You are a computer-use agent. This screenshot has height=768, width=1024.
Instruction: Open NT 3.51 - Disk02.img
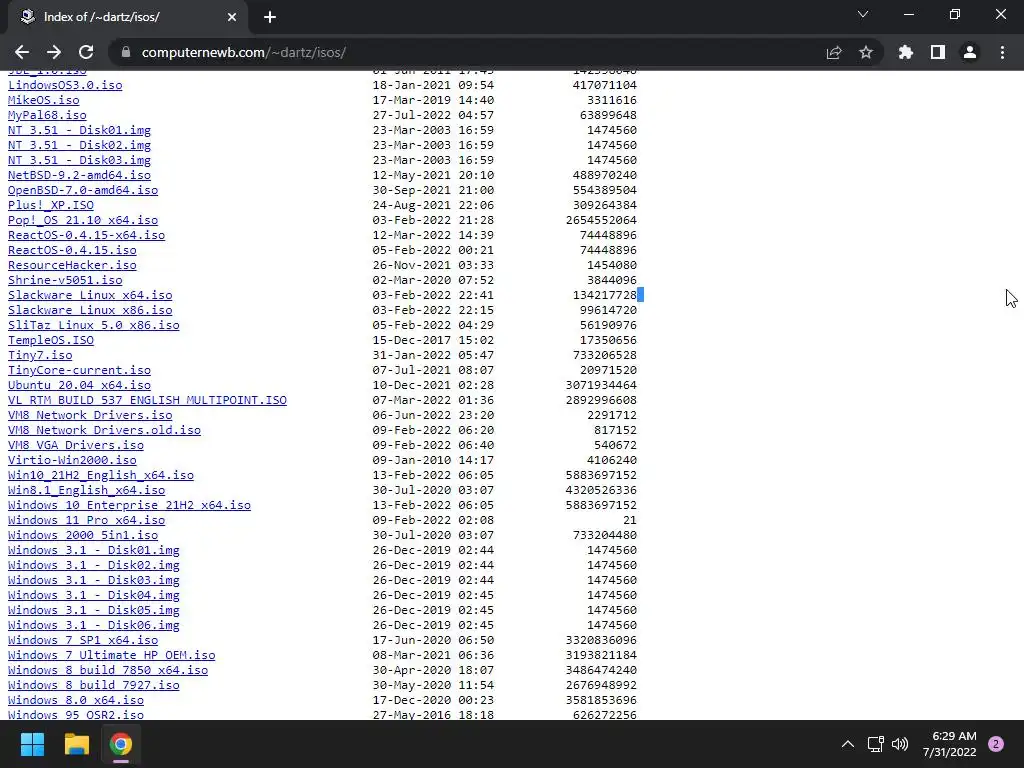click(79, 145)
